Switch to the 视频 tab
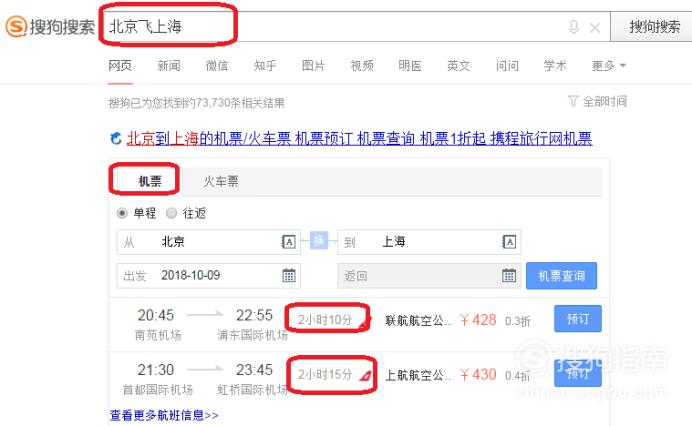This screenshot has height=426, width=692. (362, 66)
